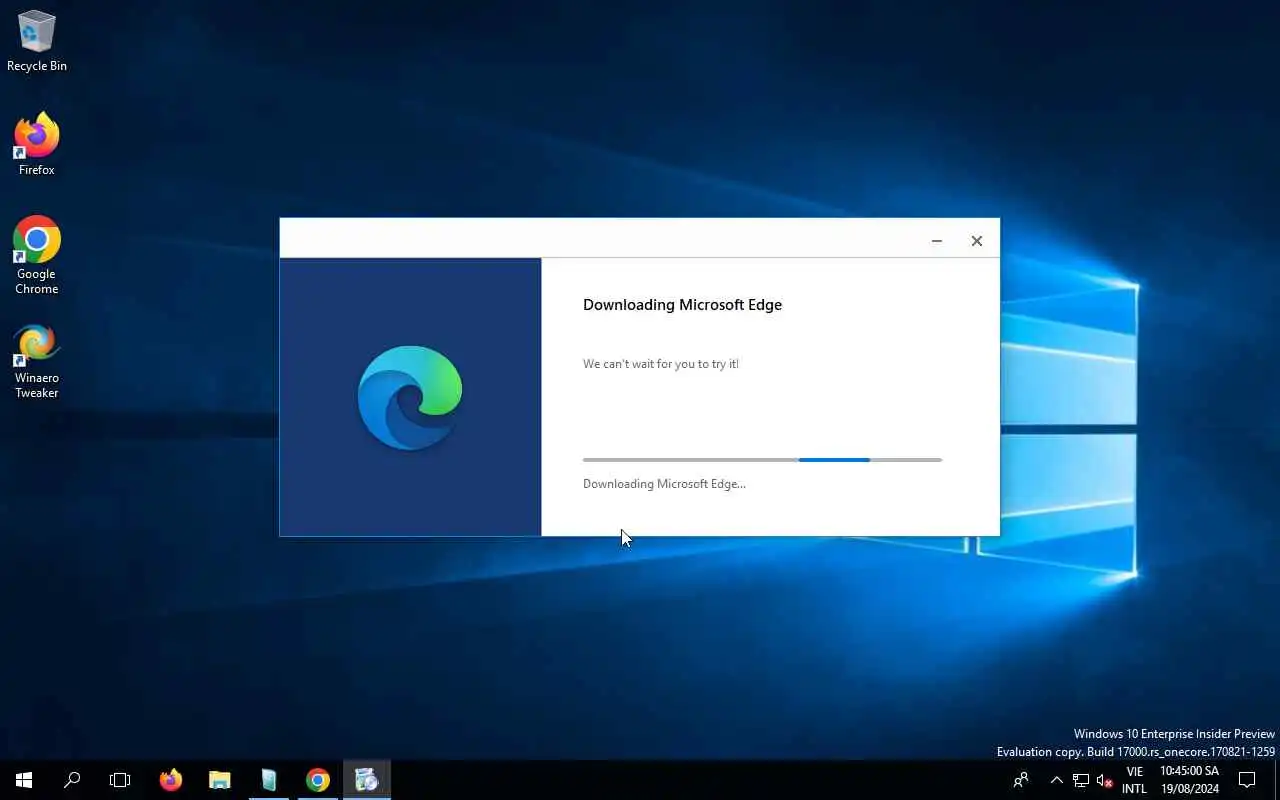Open the third pinned taskbar app
Image resolution: width=1280 pixels, height=800 pixels.
(x=269, y=780)
